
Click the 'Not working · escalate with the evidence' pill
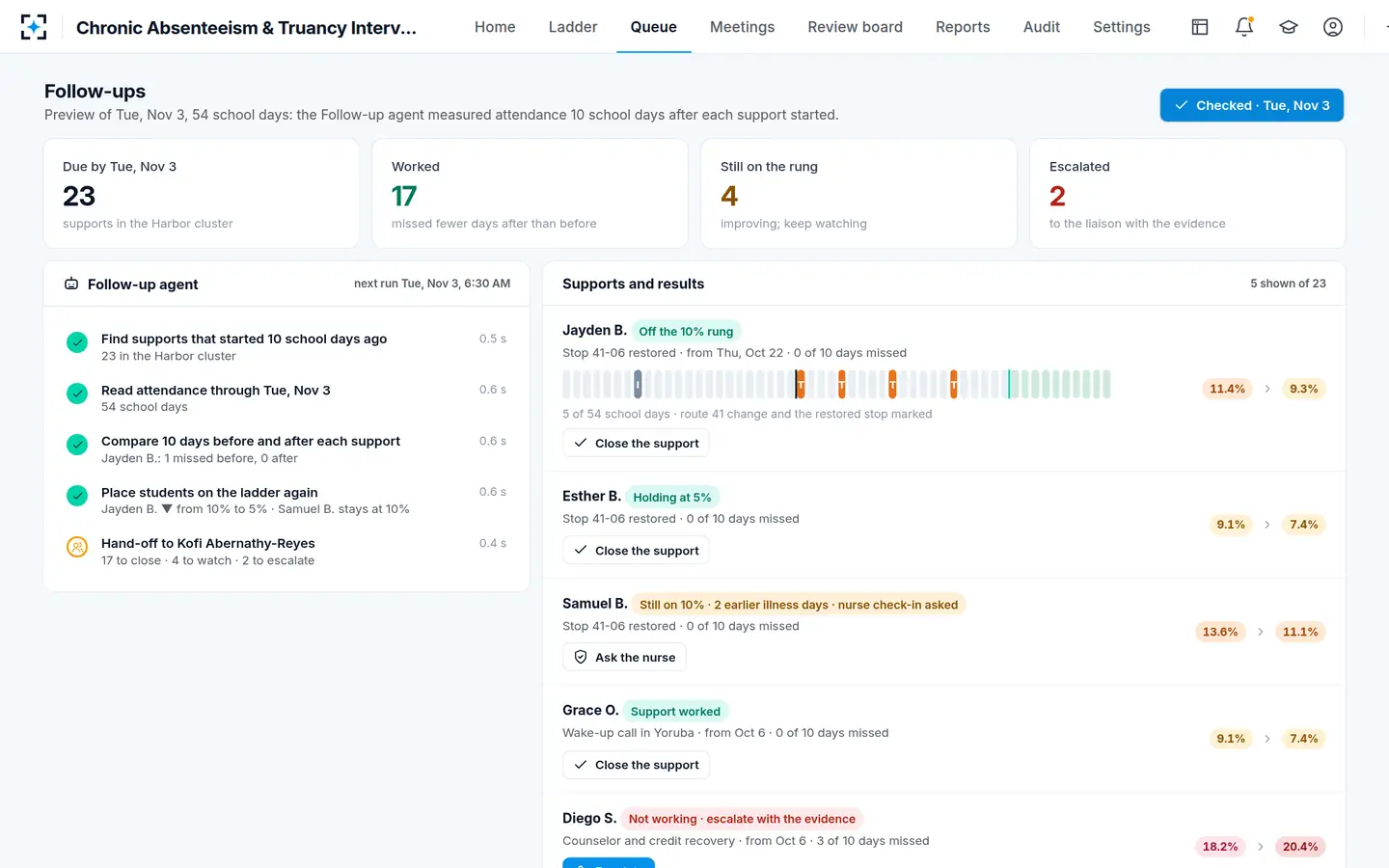(x=742, y=819)
